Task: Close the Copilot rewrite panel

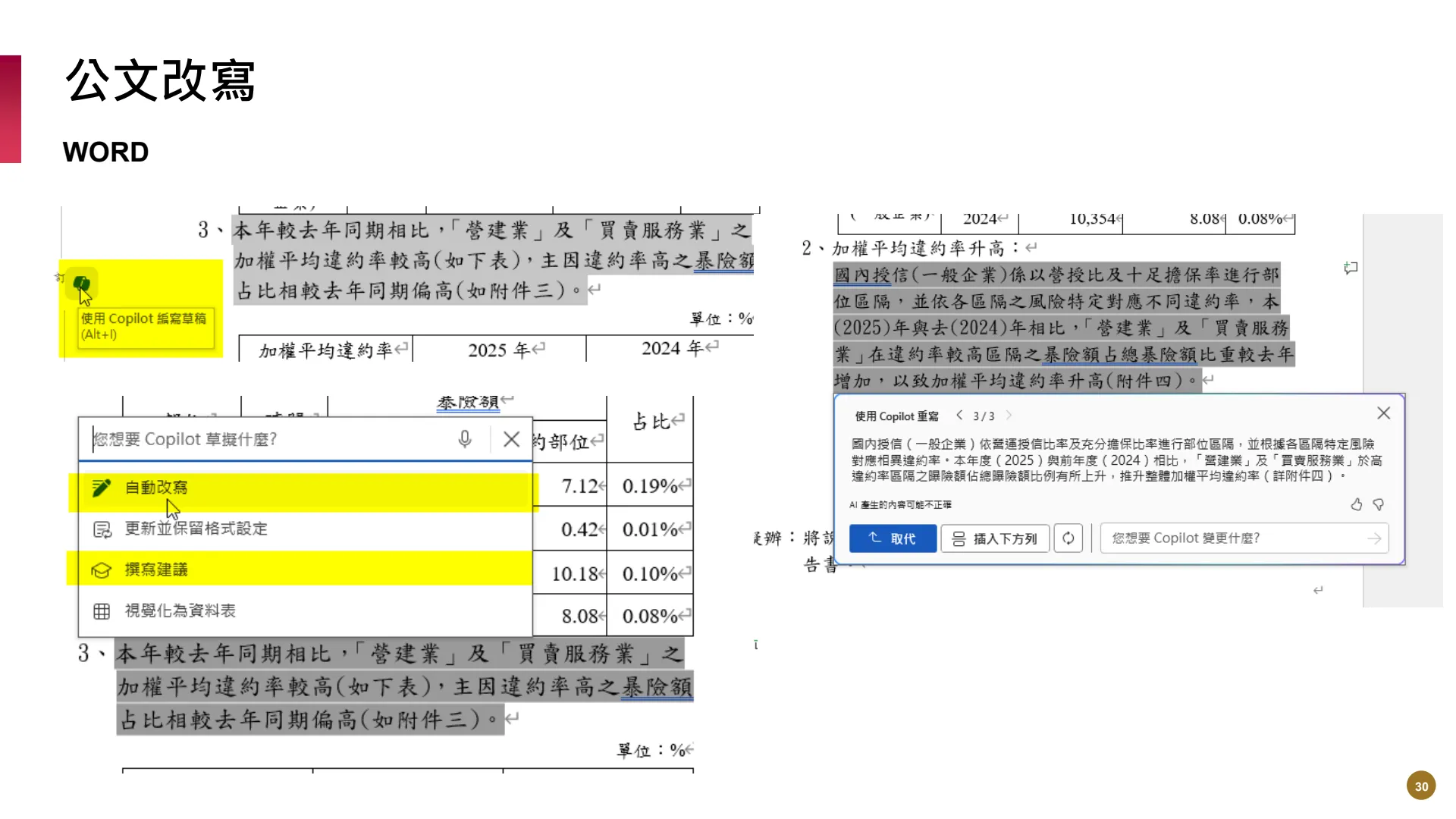Action: pos(1383,413)
